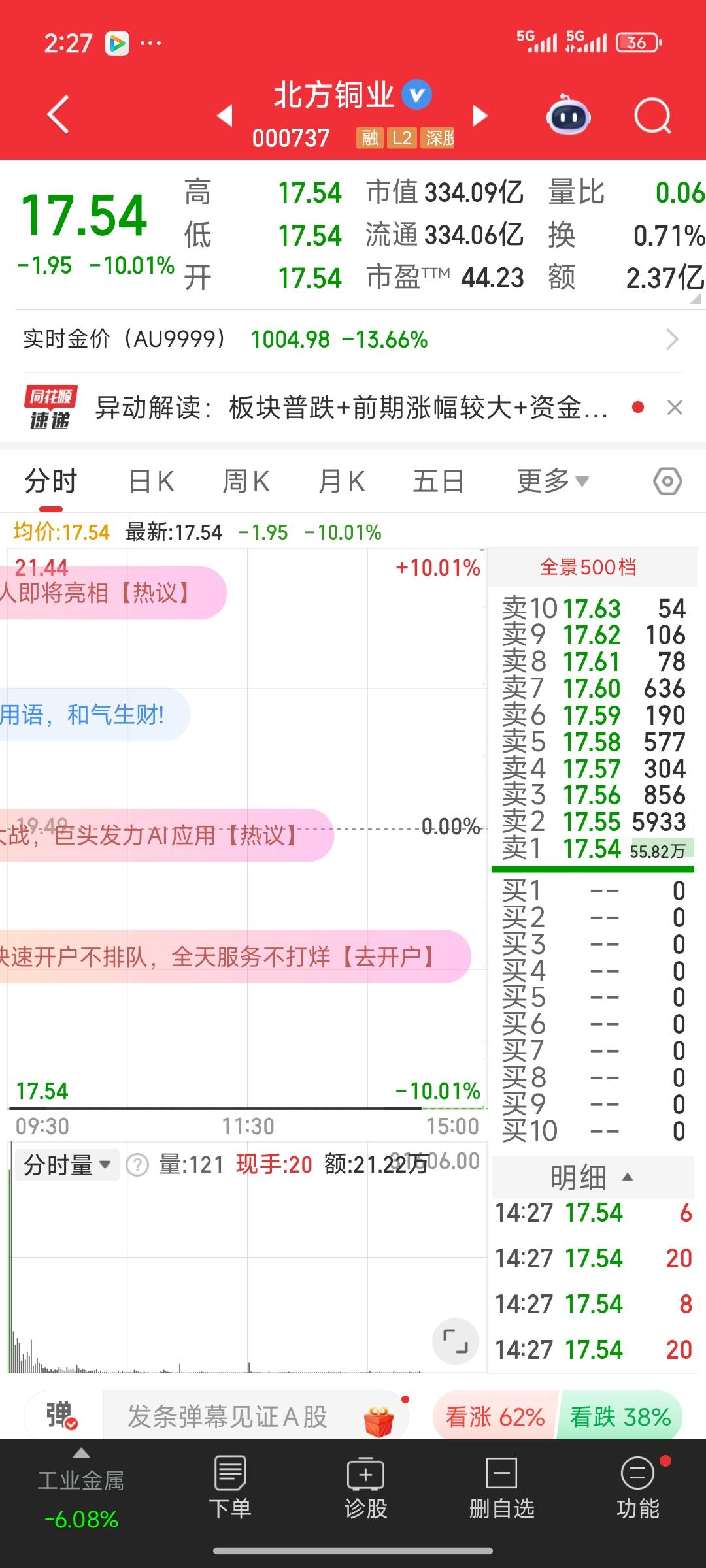706x1568 pixels.
Task: Expand chart to fullscreen
Action: (x=456, y=1341)
